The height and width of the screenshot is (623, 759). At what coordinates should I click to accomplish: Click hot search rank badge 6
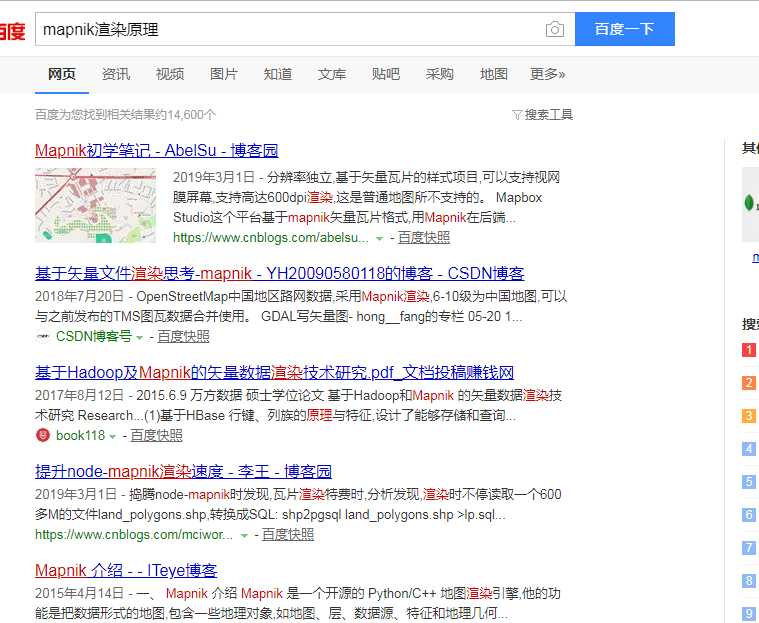(749, 515)
